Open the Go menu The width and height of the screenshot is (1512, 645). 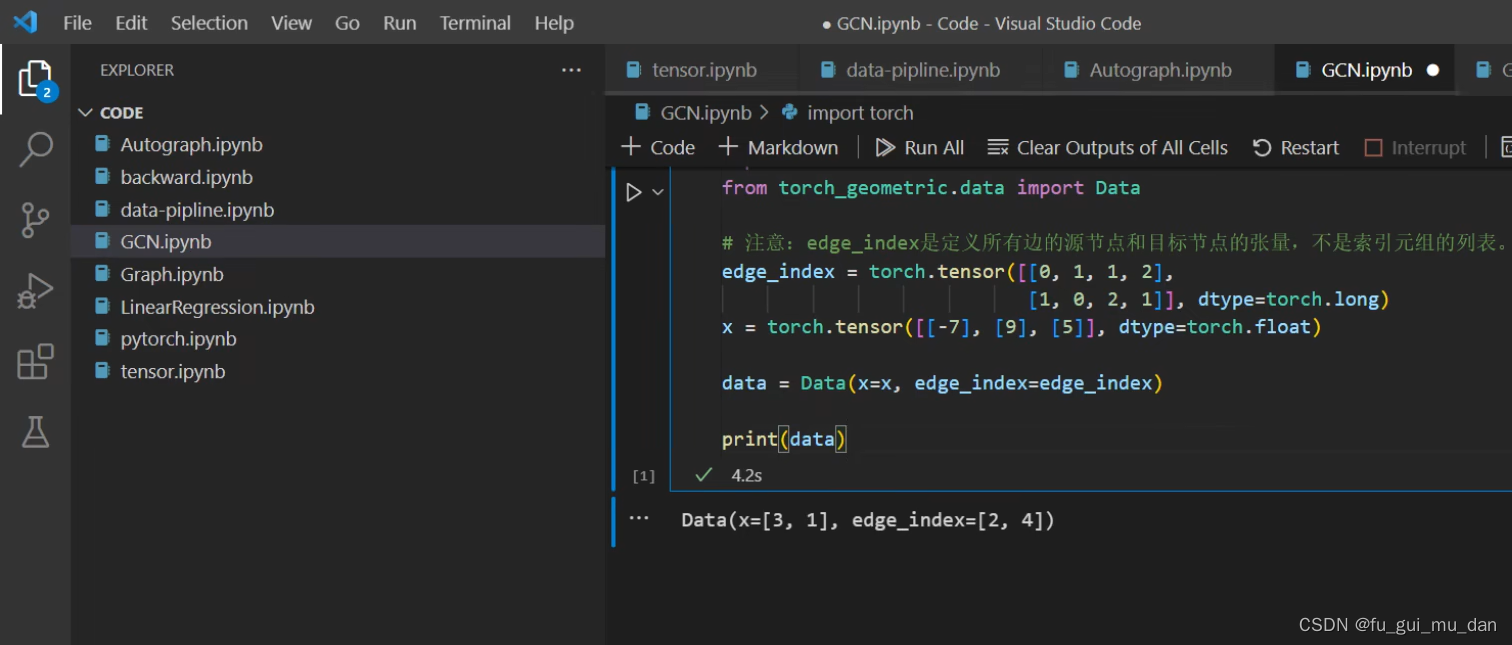347,23
